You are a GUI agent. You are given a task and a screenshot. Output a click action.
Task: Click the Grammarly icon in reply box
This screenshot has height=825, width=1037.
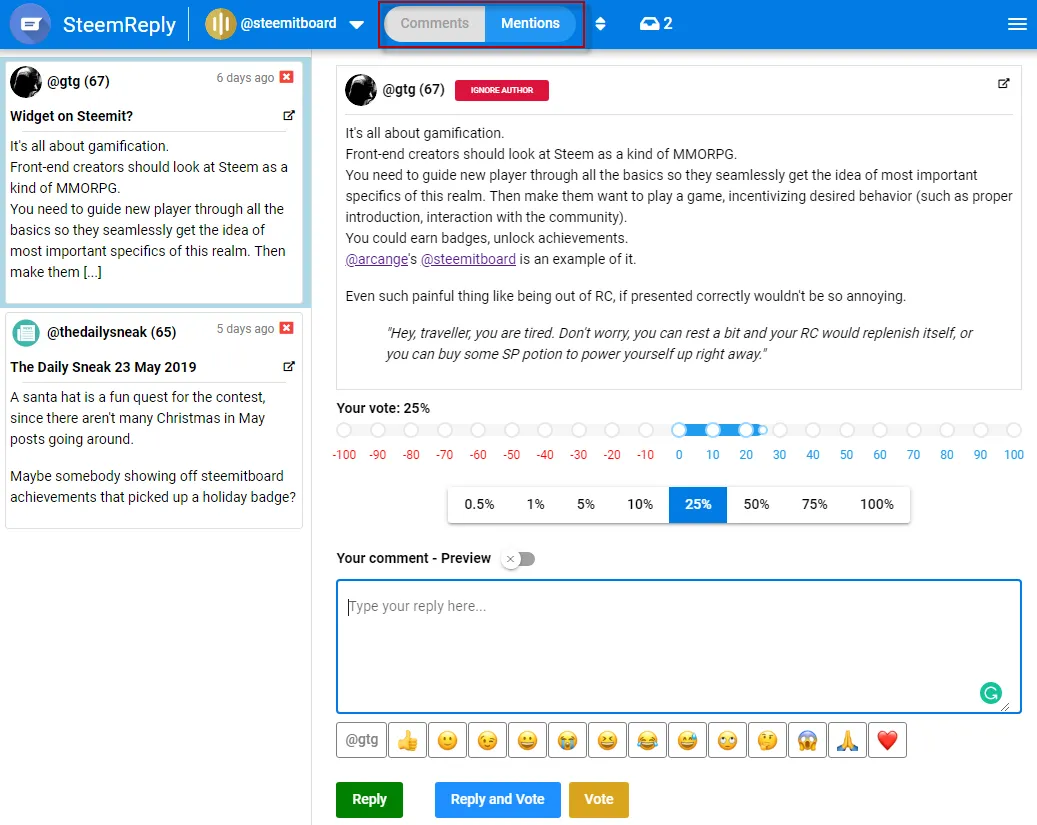(x=990, y=693)
